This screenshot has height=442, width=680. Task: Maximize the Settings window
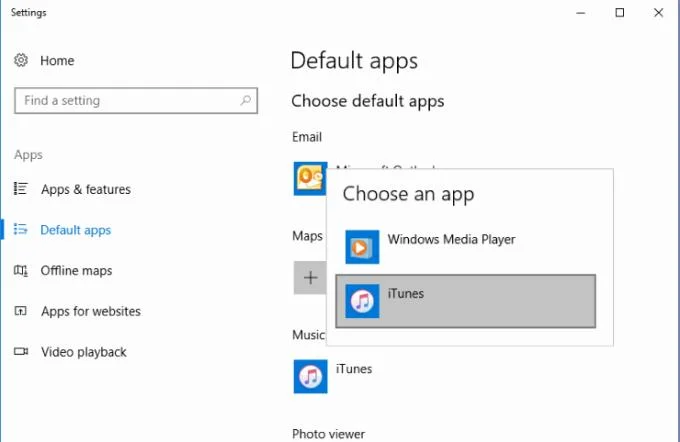620,13
